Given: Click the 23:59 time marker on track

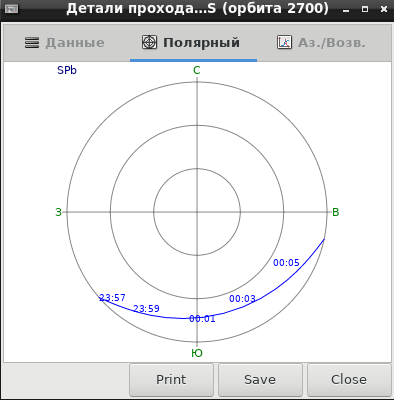Looking at the screenshot, I should pos(146,309).
